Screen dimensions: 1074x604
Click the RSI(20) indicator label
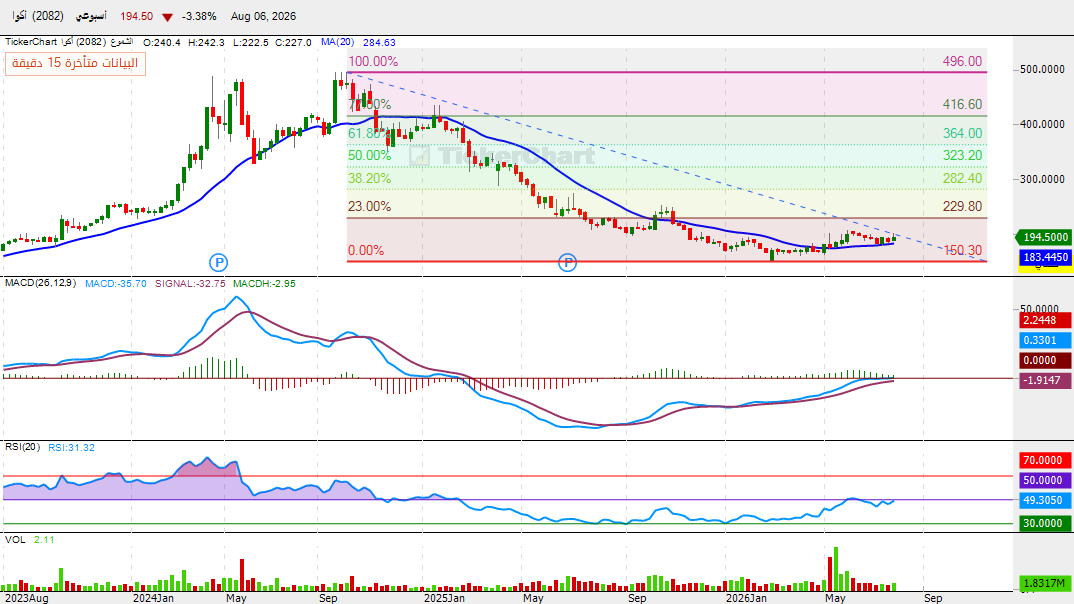tap(23, 447)
